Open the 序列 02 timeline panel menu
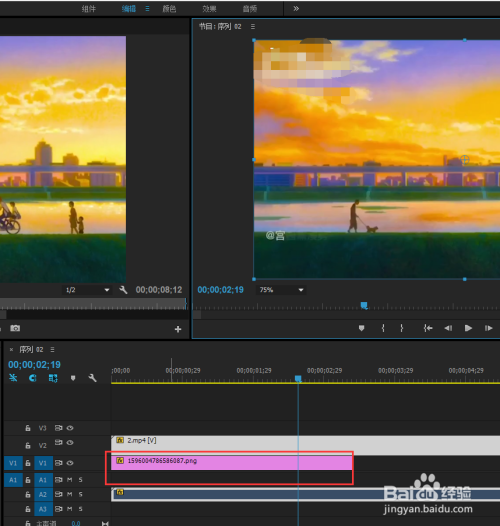500x526 pixels. [x=52, y=350]
